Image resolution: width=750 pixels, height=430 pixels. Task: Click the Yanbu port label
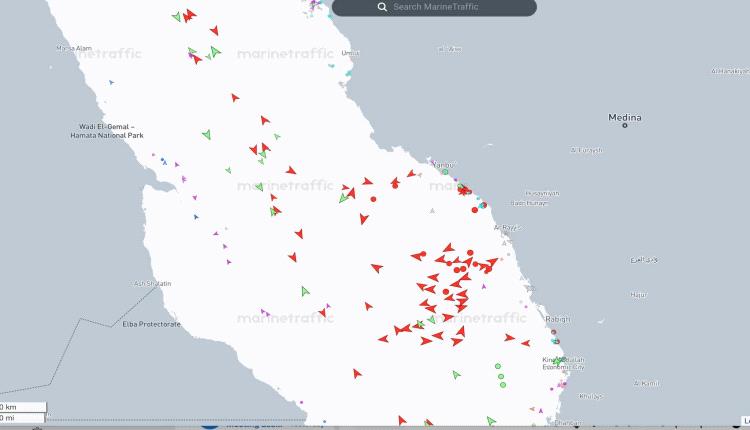(443, 164)
